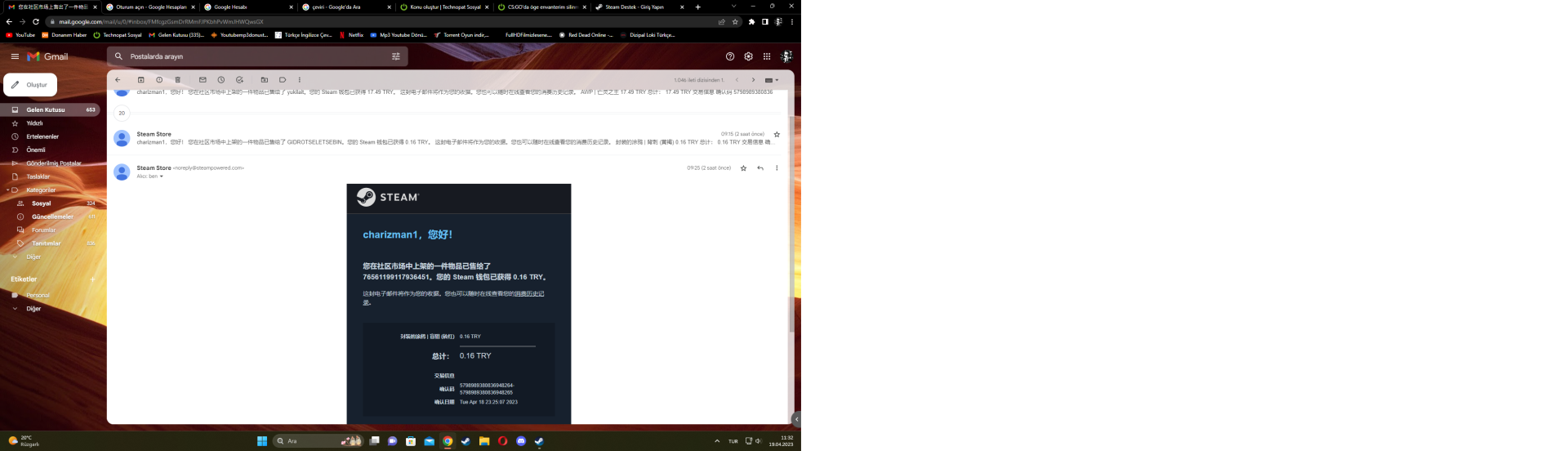Click the Oluştur compose button
Screen dimensions: 1568x451
pyautogui.click(x=30, y=85)
